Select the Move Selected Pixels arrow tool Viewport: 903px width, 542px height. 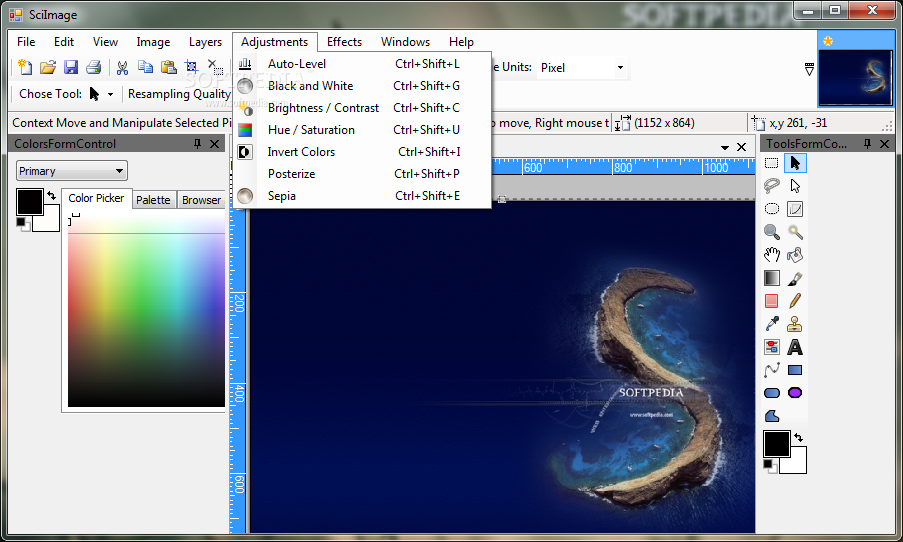[795, 164]
